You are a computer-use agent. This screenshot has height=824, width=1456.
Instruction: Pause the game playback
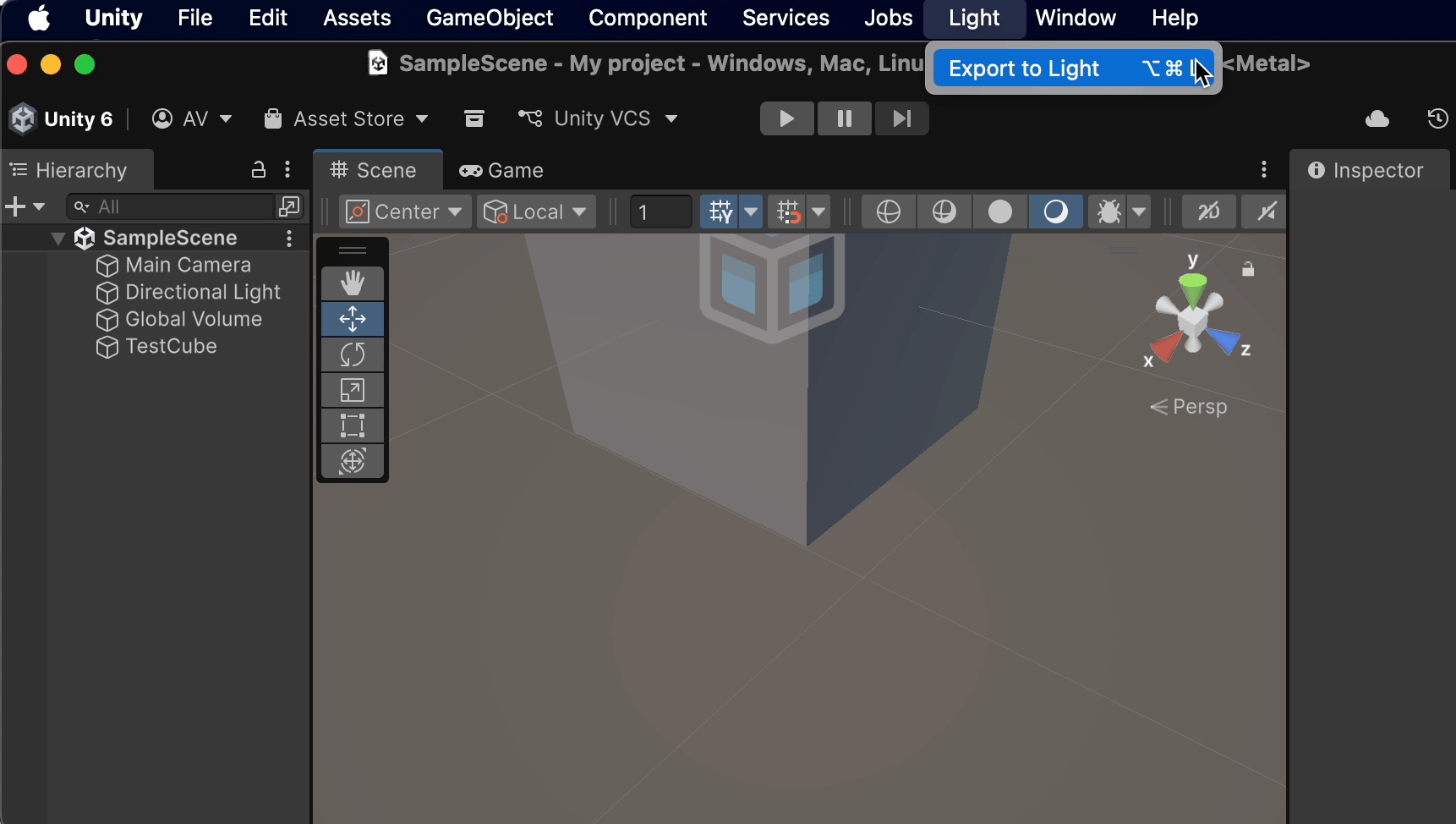[845, 118]
